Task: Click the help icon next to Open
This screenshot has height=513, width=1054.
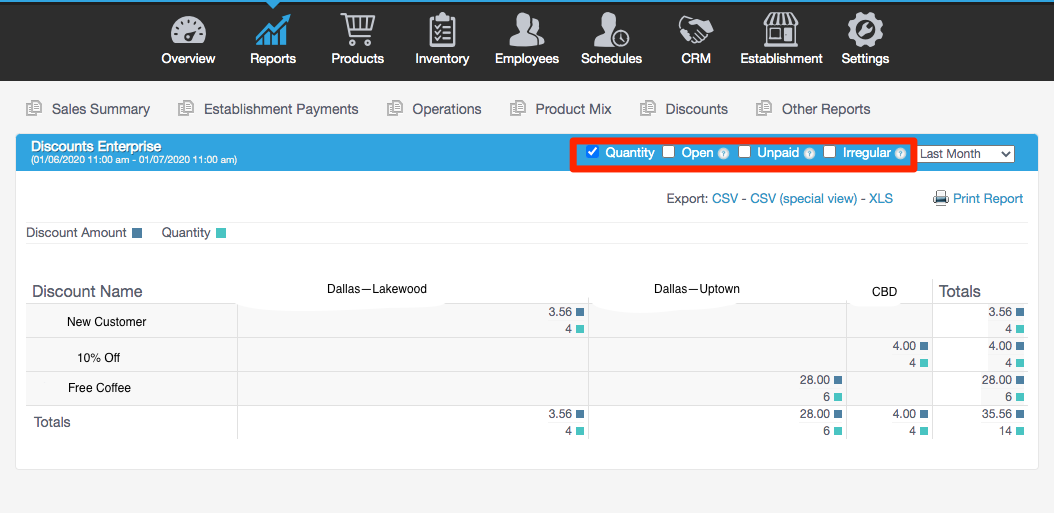Action: tap(723, 153)
